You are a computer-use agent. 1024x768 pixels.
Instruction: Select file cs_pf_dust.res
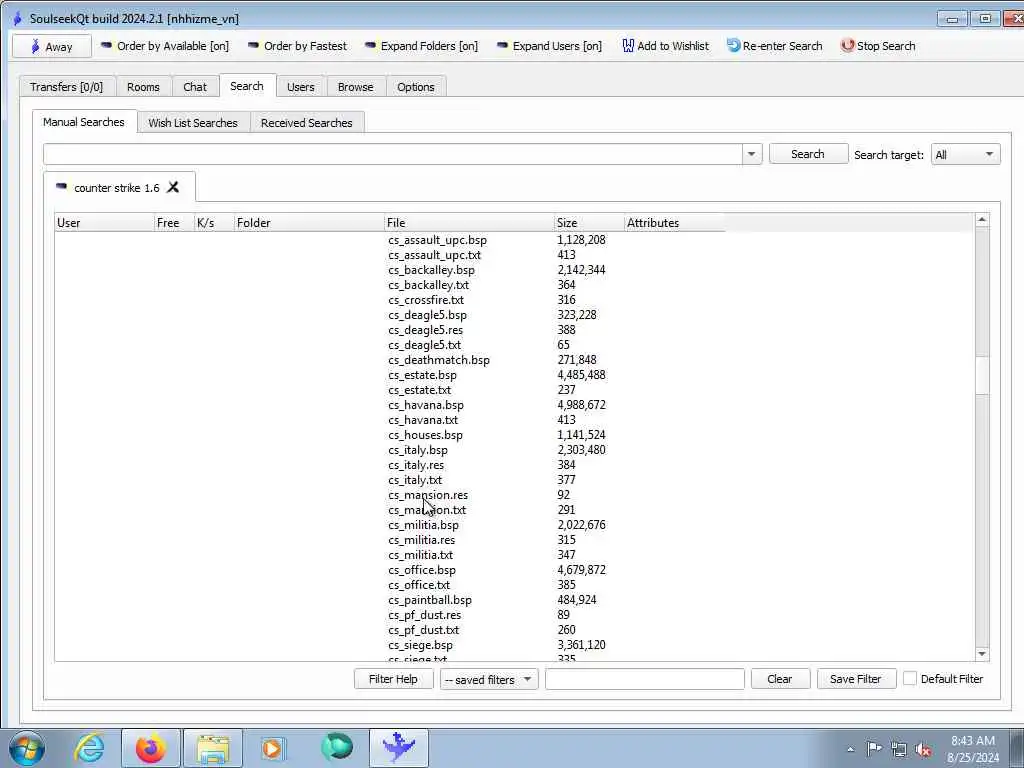point(424,615)
